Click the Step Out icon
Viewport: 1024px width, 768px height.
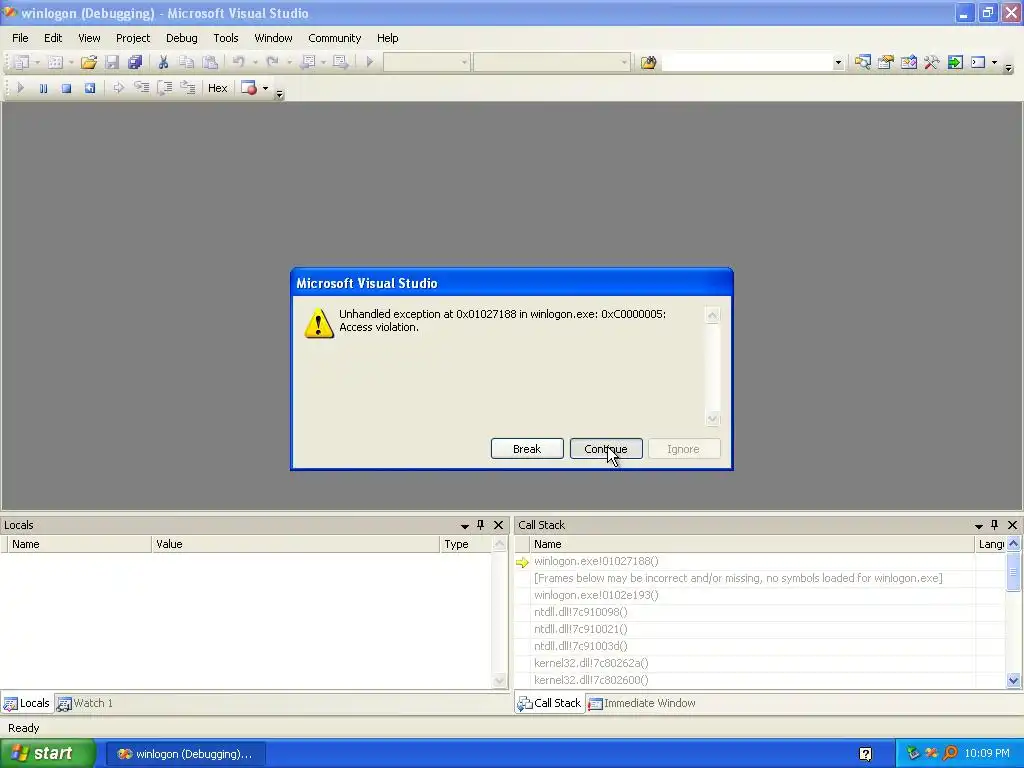(188, 88)
